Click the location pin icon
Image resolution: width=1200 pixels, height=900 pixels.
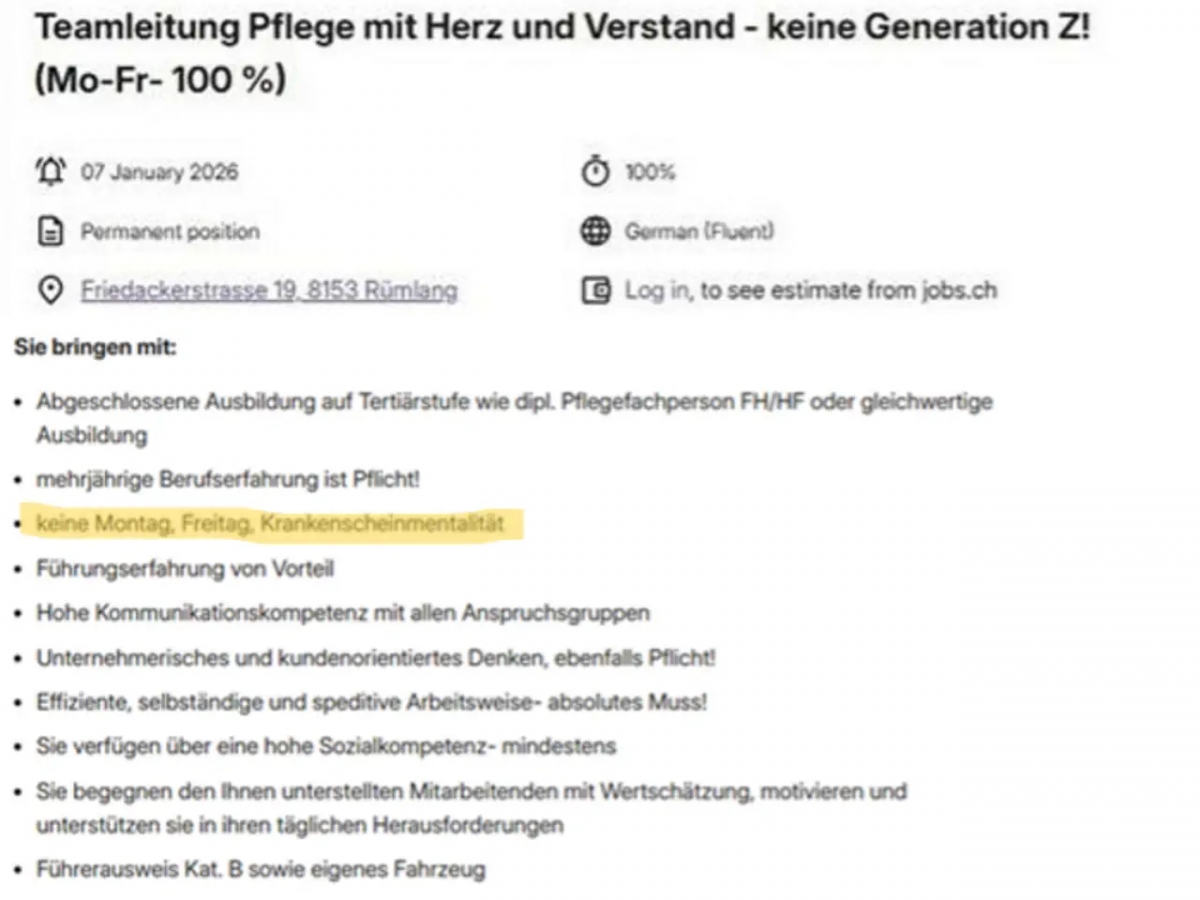click(x=49, y=291)
